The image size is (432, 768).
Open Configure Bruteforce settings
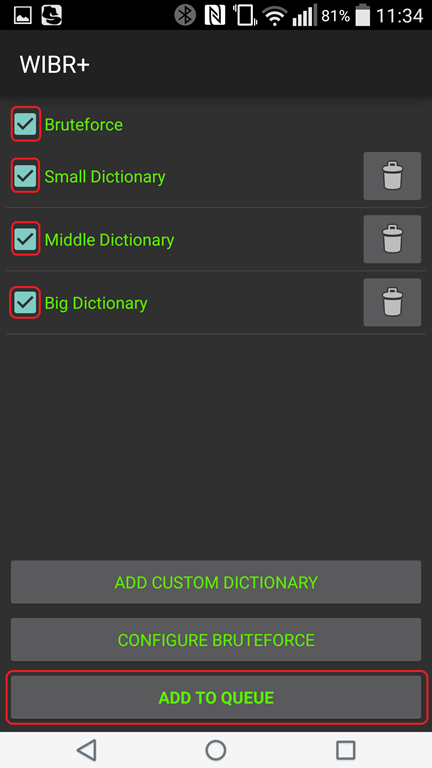tap(216, 640)
